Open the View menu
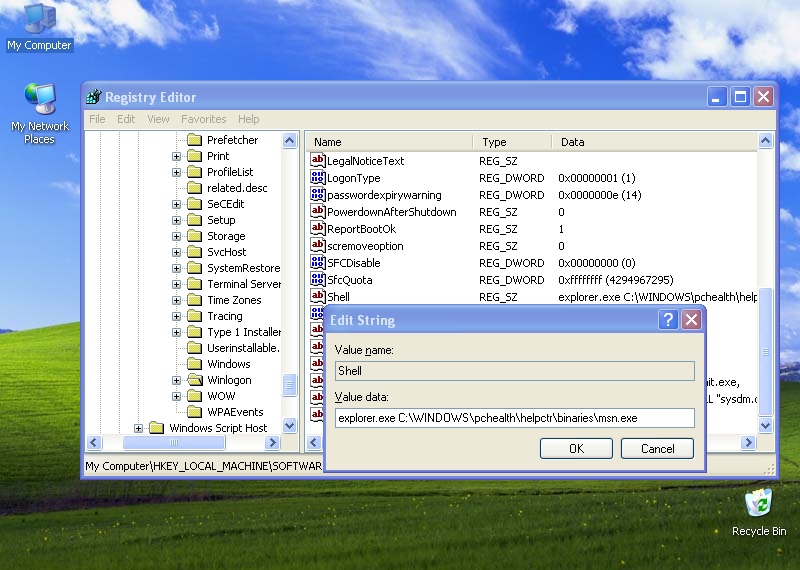 pos(158,119)
